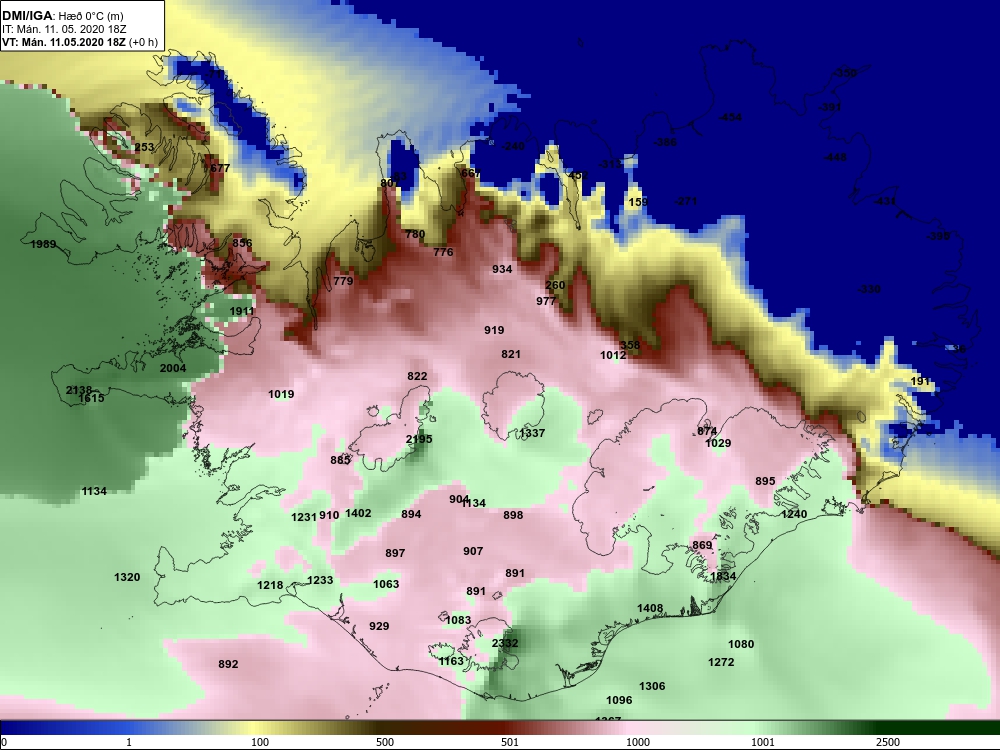1000x750 pixels.
Task: Click the yellow section of the color scale
Action: tap(255, 728)
